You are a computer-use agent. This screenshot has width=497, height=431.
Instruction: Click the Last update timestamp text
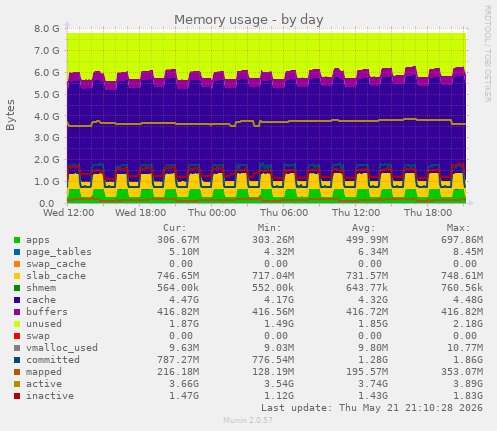tap(372, 408)
